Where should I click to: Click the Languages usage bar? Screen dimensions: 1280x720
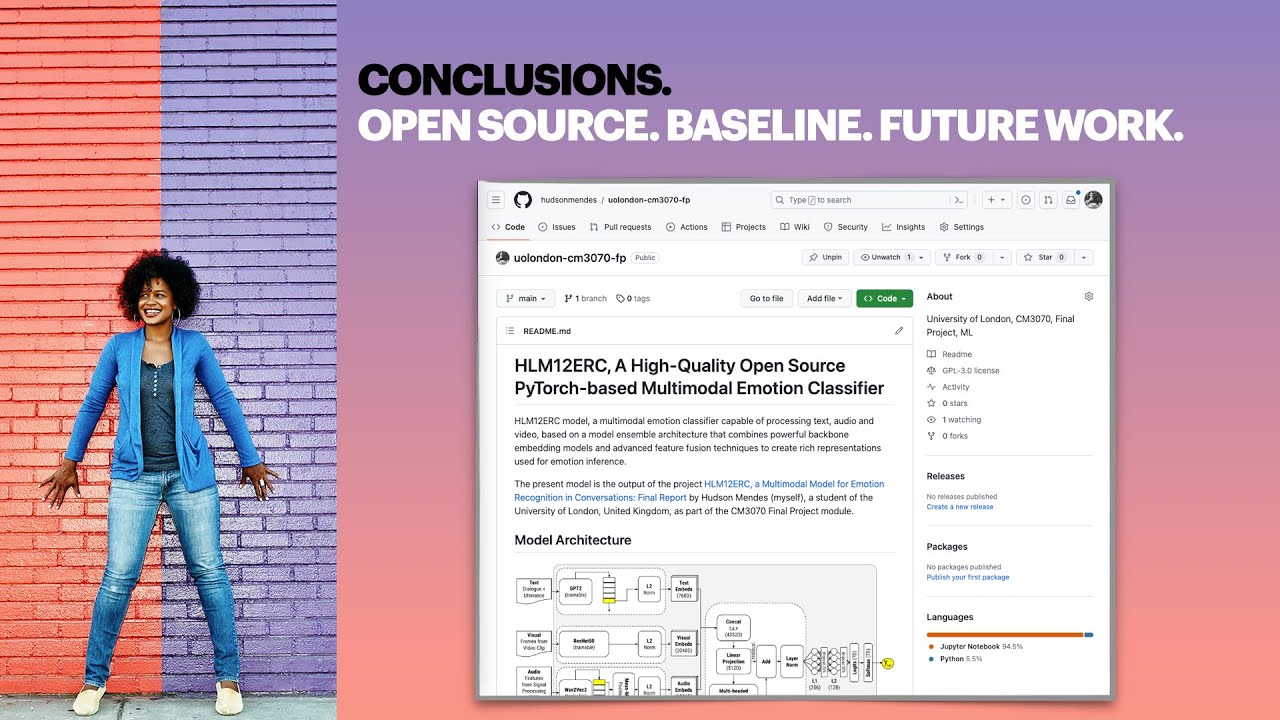tap(1010, 634)
